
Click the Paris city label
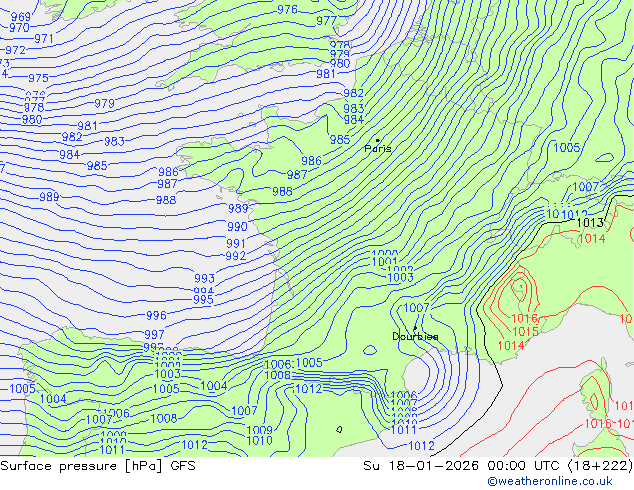point(378,148)
